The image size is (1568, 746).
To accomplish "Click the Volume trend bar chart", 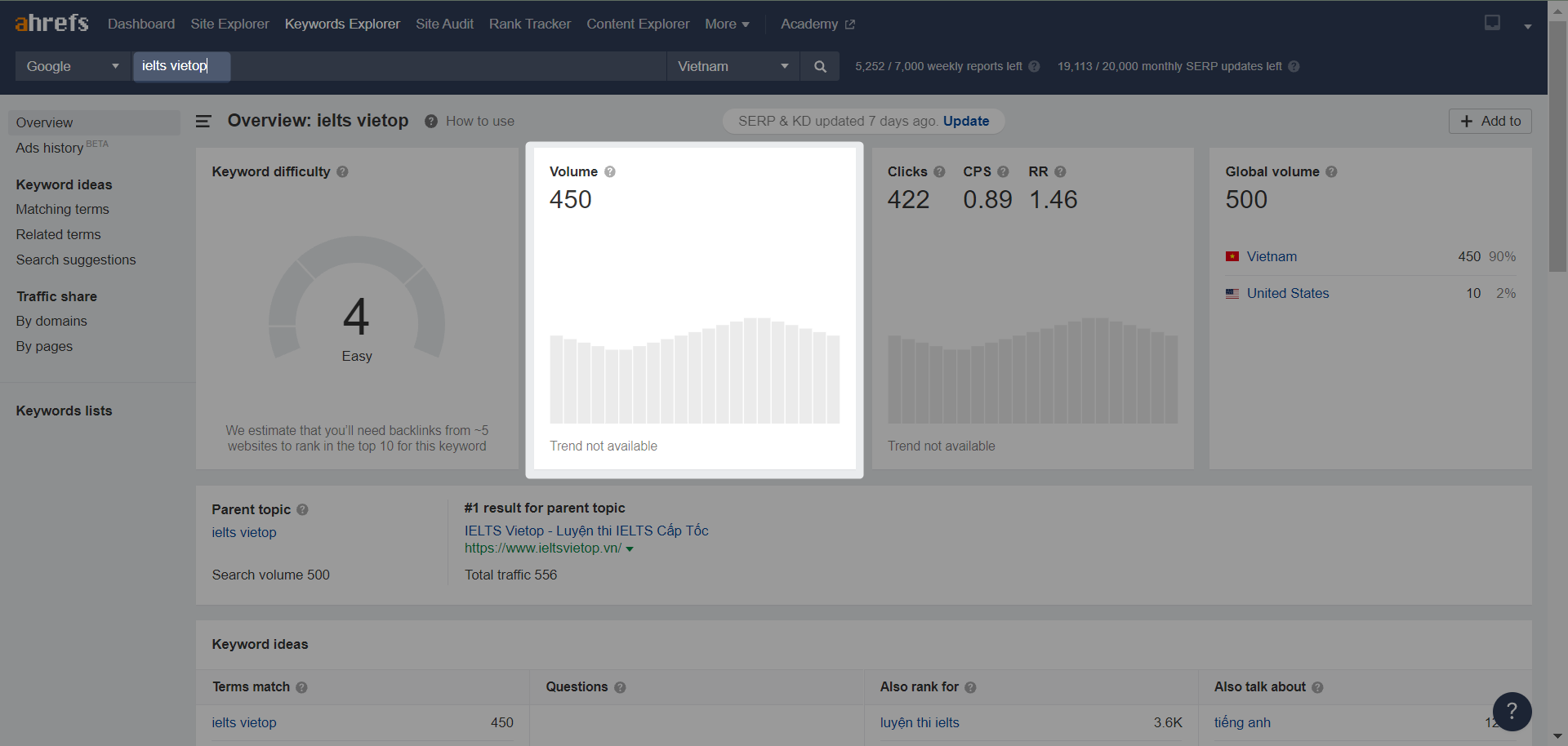I will tap(694, 371).
